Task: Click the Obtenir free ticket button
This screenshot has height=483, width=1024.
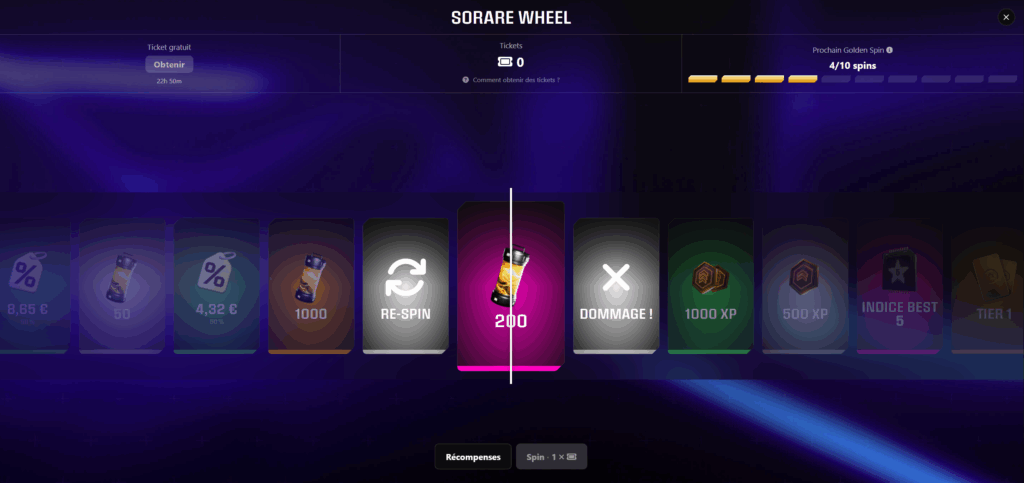Action: pos(169,65)
